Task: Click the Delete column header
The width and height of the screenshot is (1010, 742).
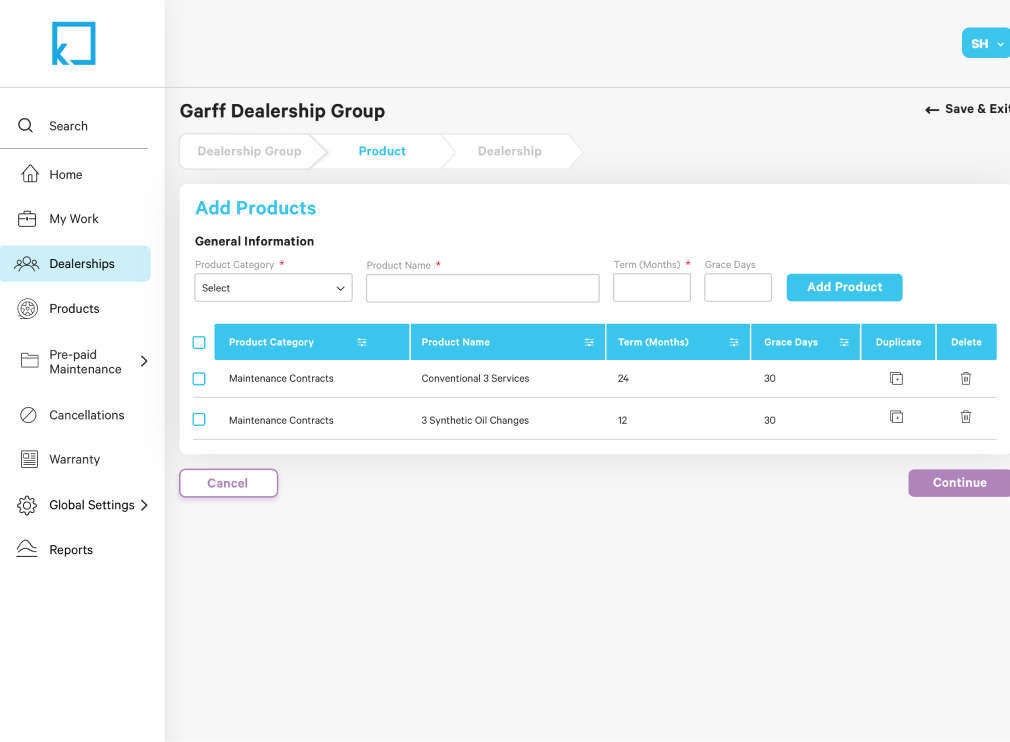Action: pos(966,342)
